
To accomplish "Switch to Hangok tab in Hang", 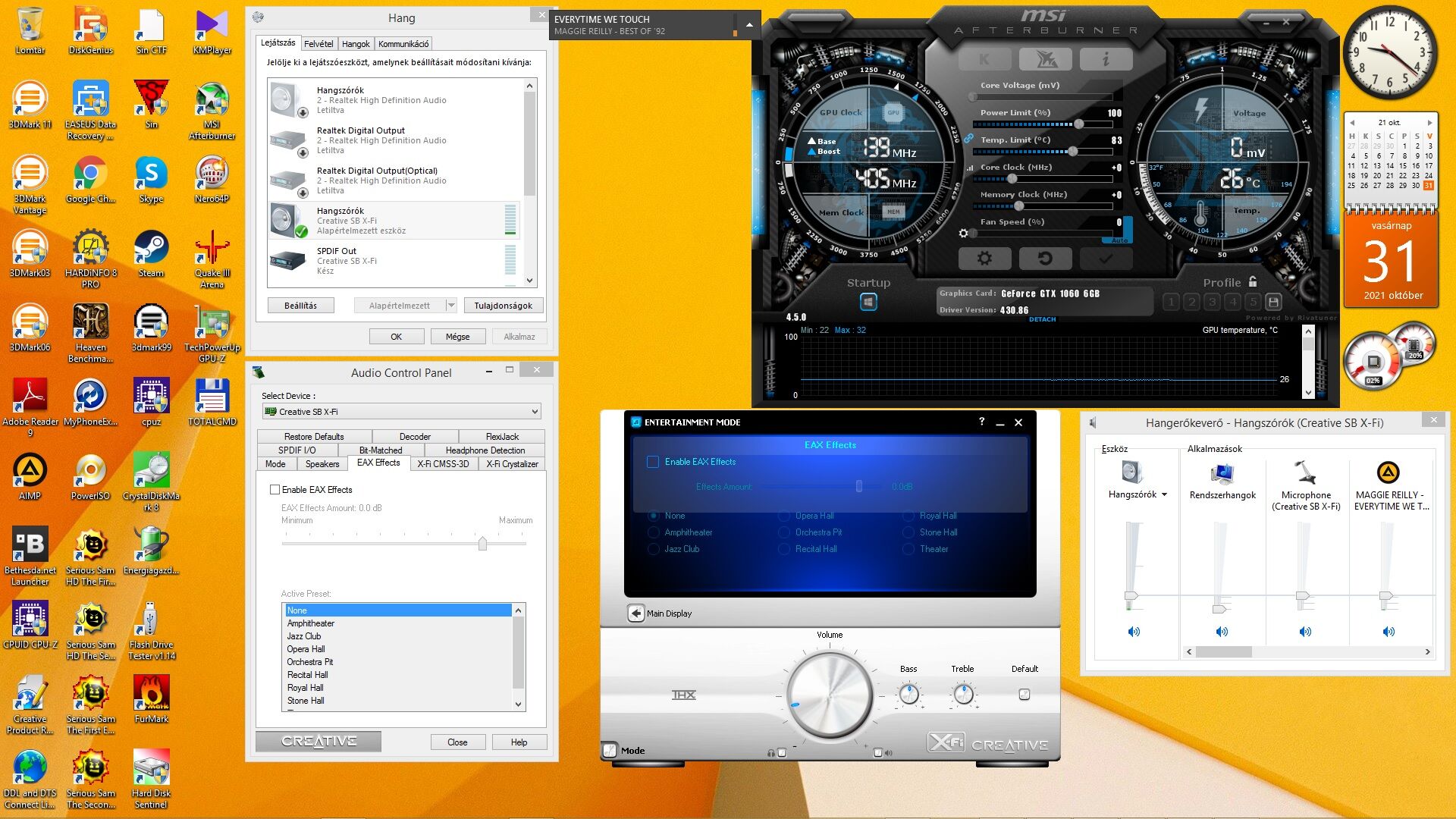I will coord(356,44).
